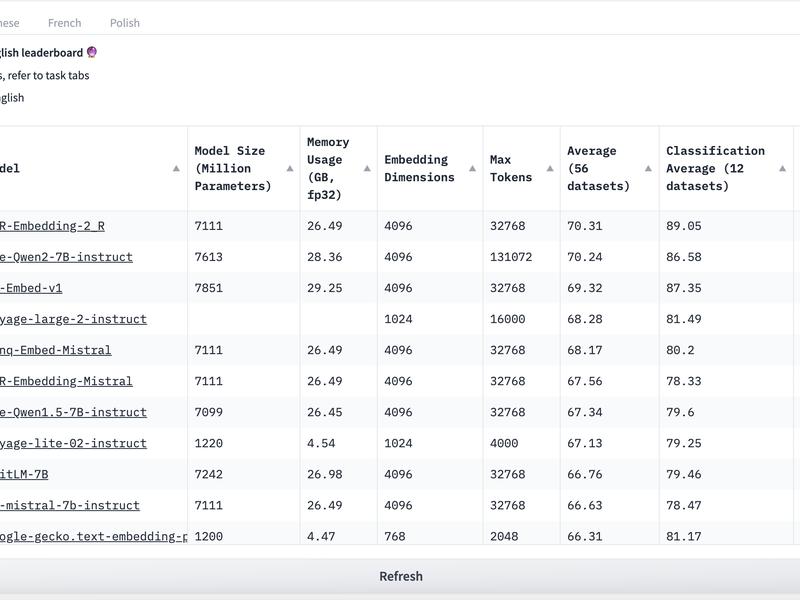800x600 pixels.
Task: Click the Max Tokens header text
Action: pos(511,168)
